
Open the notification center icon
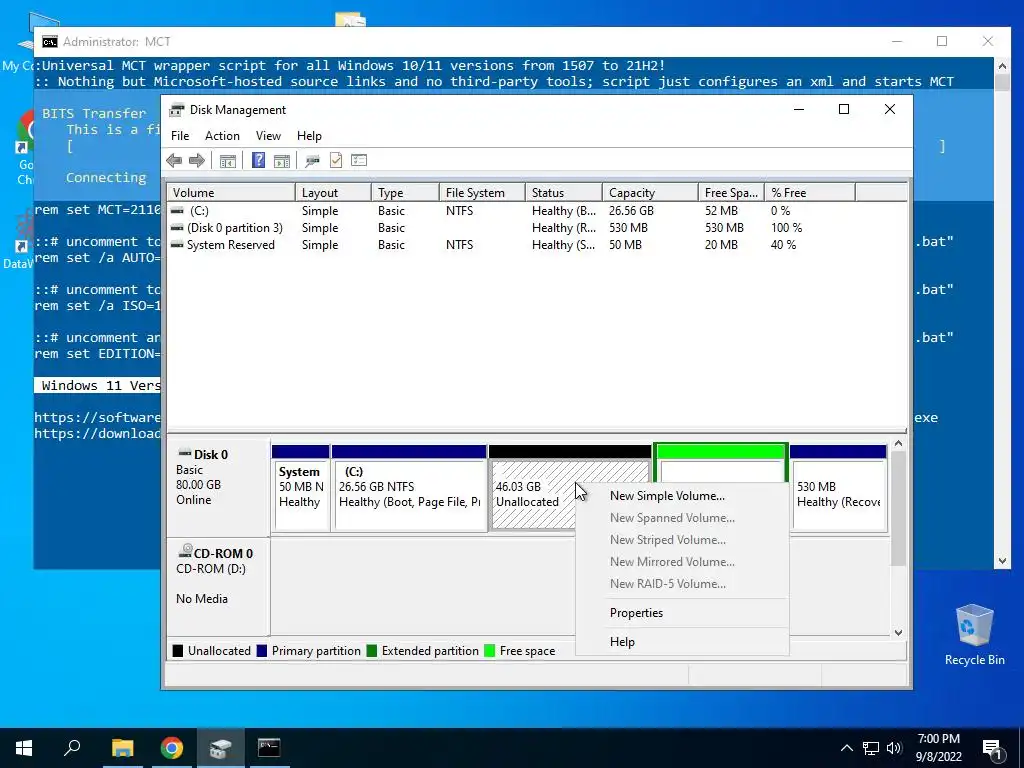(992, 749)
